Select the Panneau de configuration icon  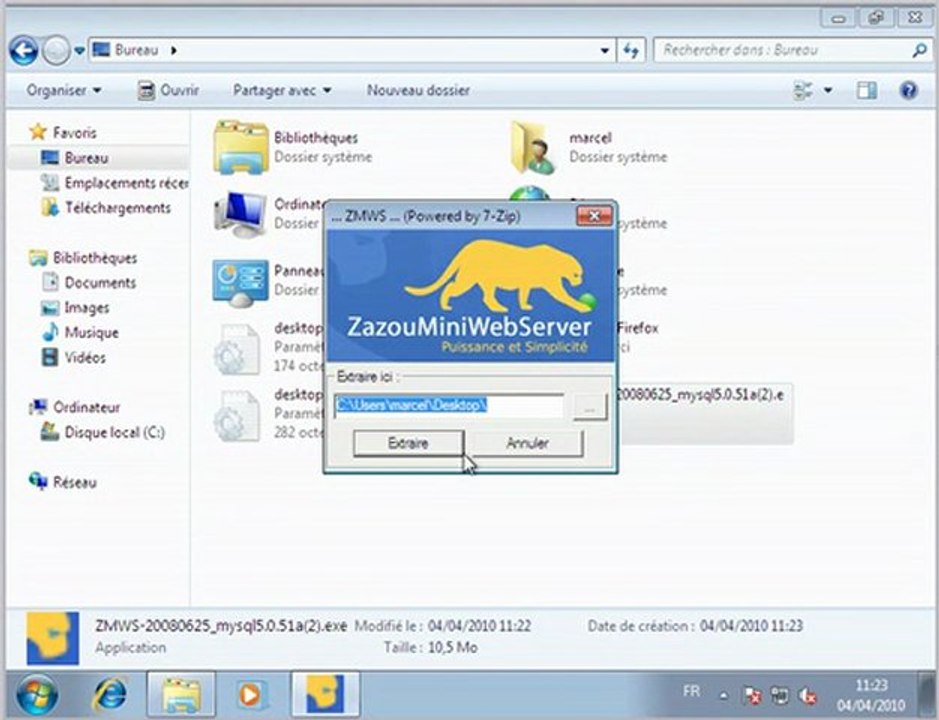click(x=240, y=282)
